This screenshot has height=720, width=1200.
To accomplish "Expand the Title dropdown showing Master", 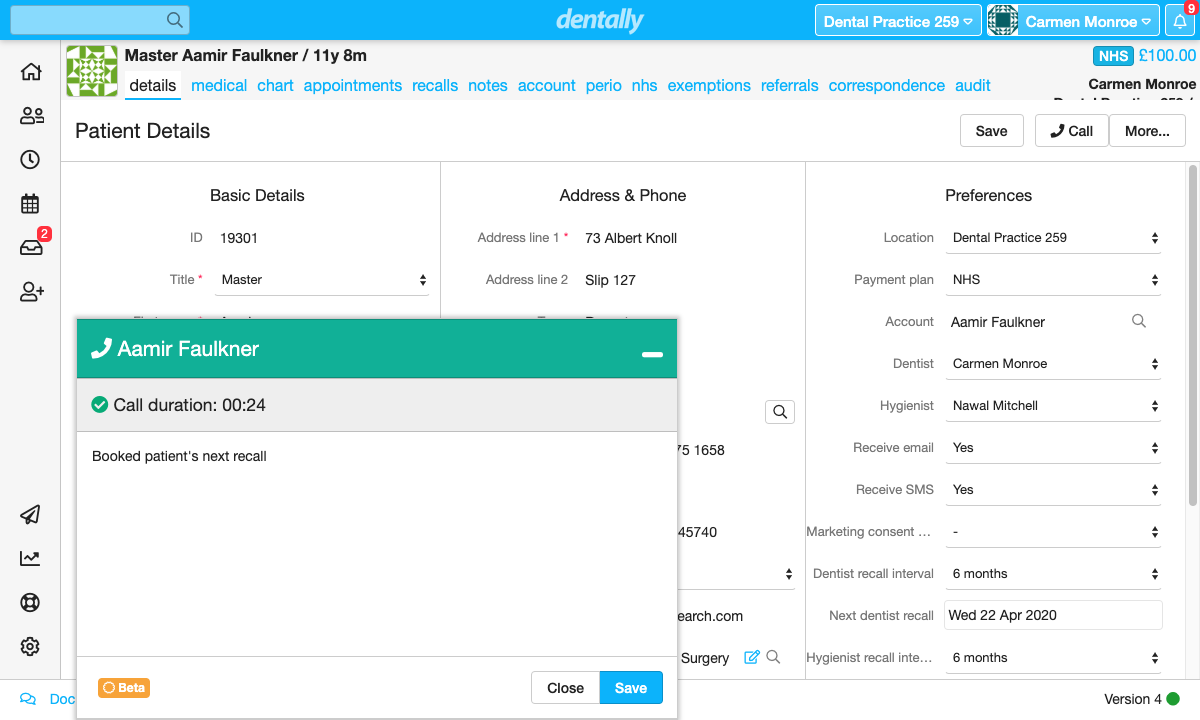I will click(x=324, y=280).
